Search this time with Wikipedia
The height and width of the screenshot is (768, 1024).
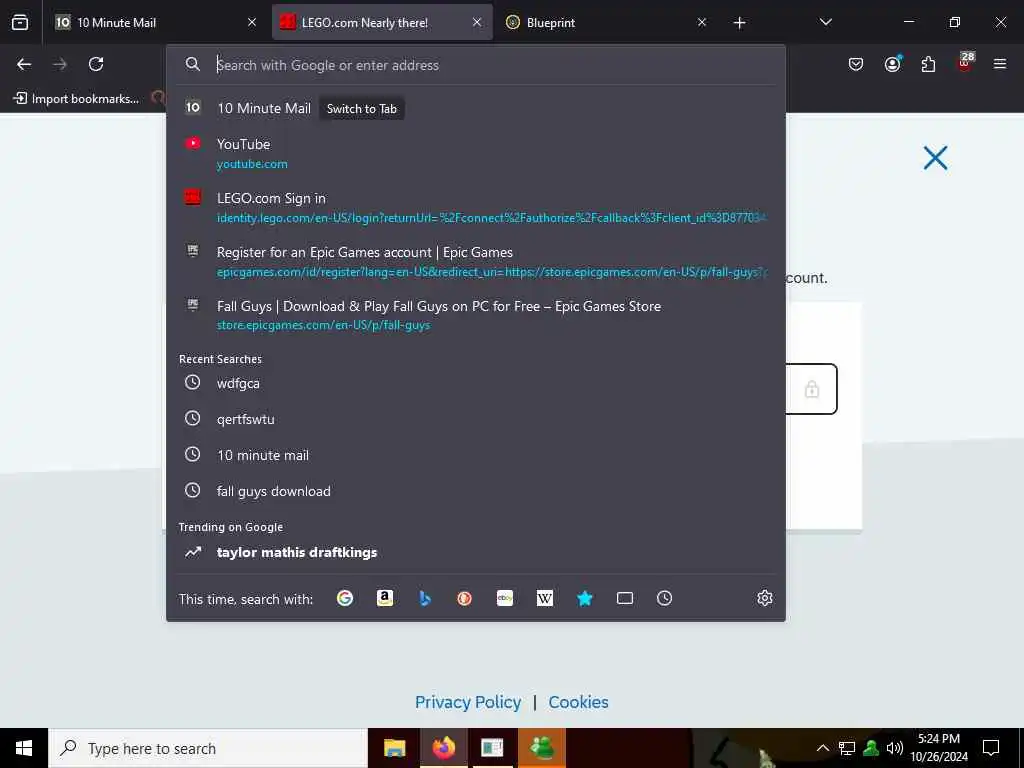click(x=545, y=598)
